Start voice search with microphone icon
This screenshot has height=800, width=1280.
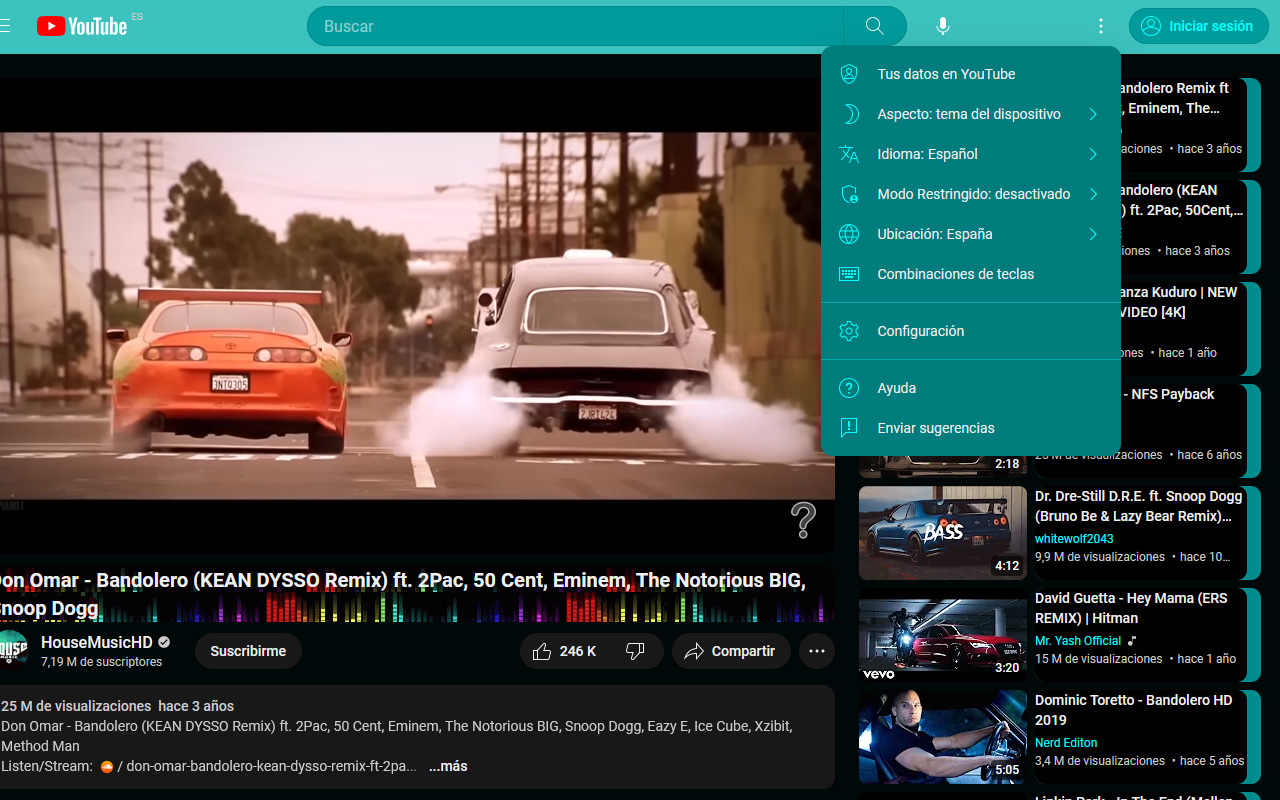point(943,26)
